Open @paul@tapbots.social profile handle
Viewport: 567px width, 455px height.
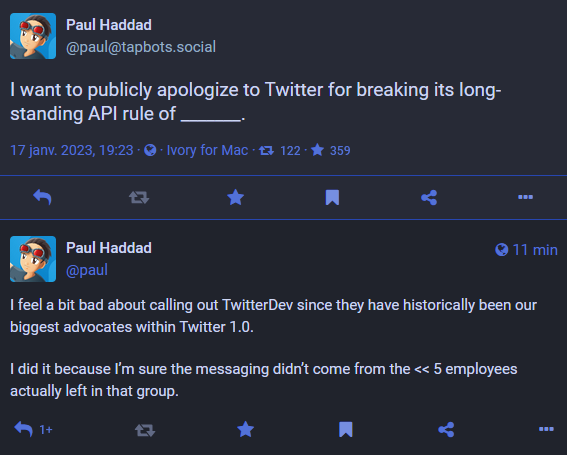click(x=141, y=47)
